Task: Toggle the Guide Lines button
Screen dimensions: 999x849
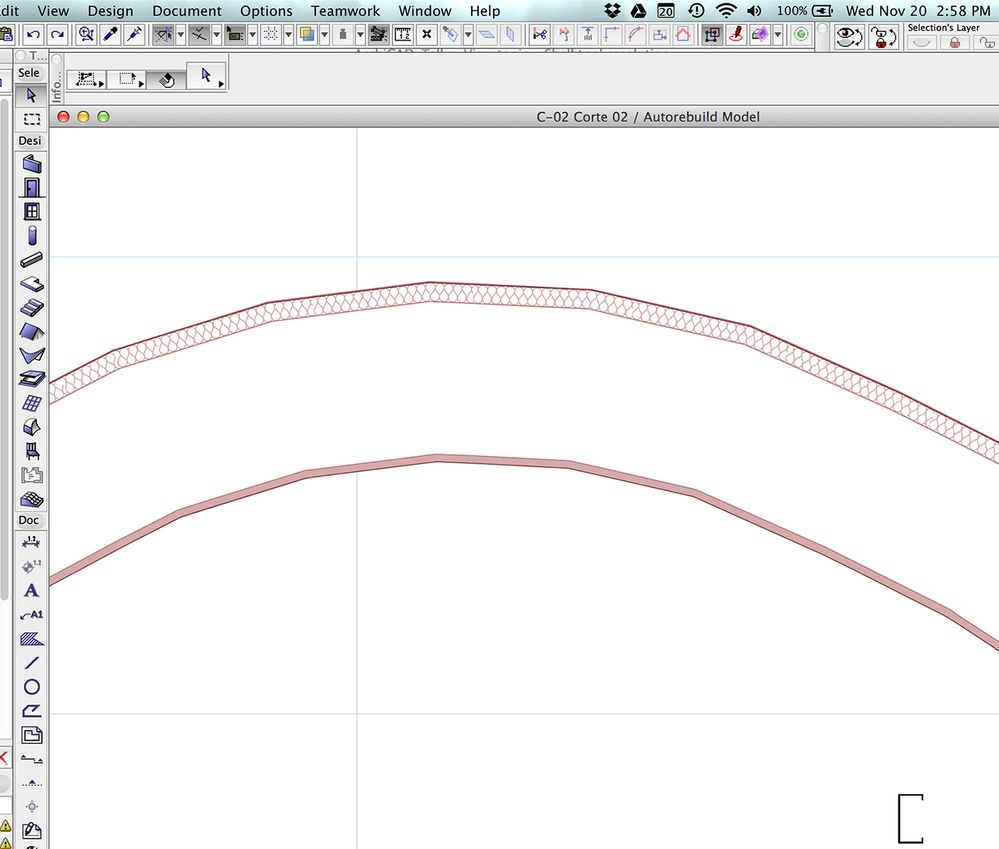Action: pos(164,34)
